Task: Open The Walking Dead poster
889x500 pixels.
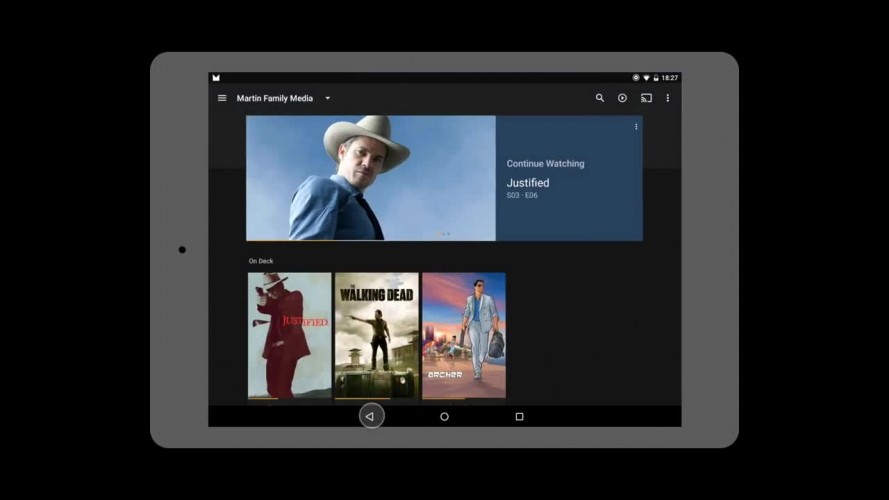Action: pos(376,336)
